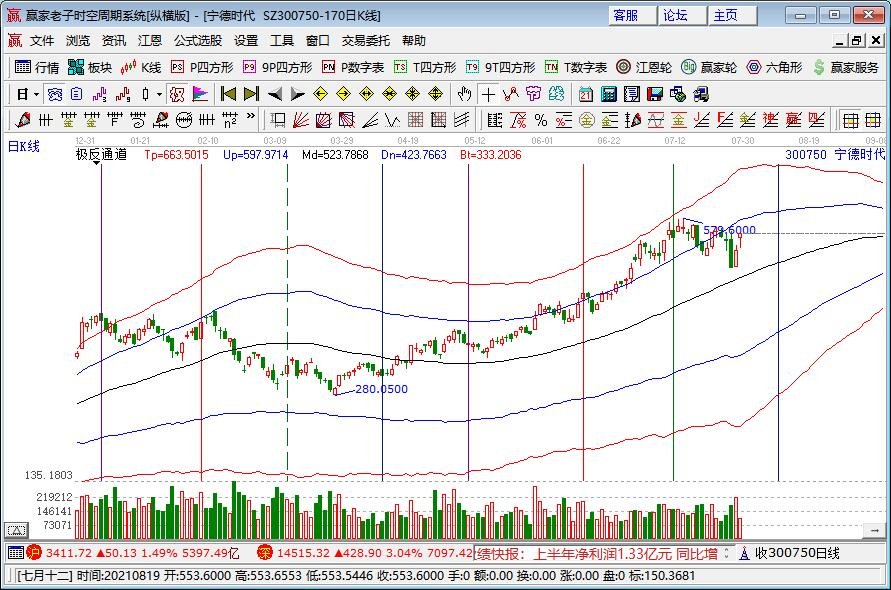Toggle the crosshair cursor button
This screenshot has width=891, height=590.
(488, 94)
